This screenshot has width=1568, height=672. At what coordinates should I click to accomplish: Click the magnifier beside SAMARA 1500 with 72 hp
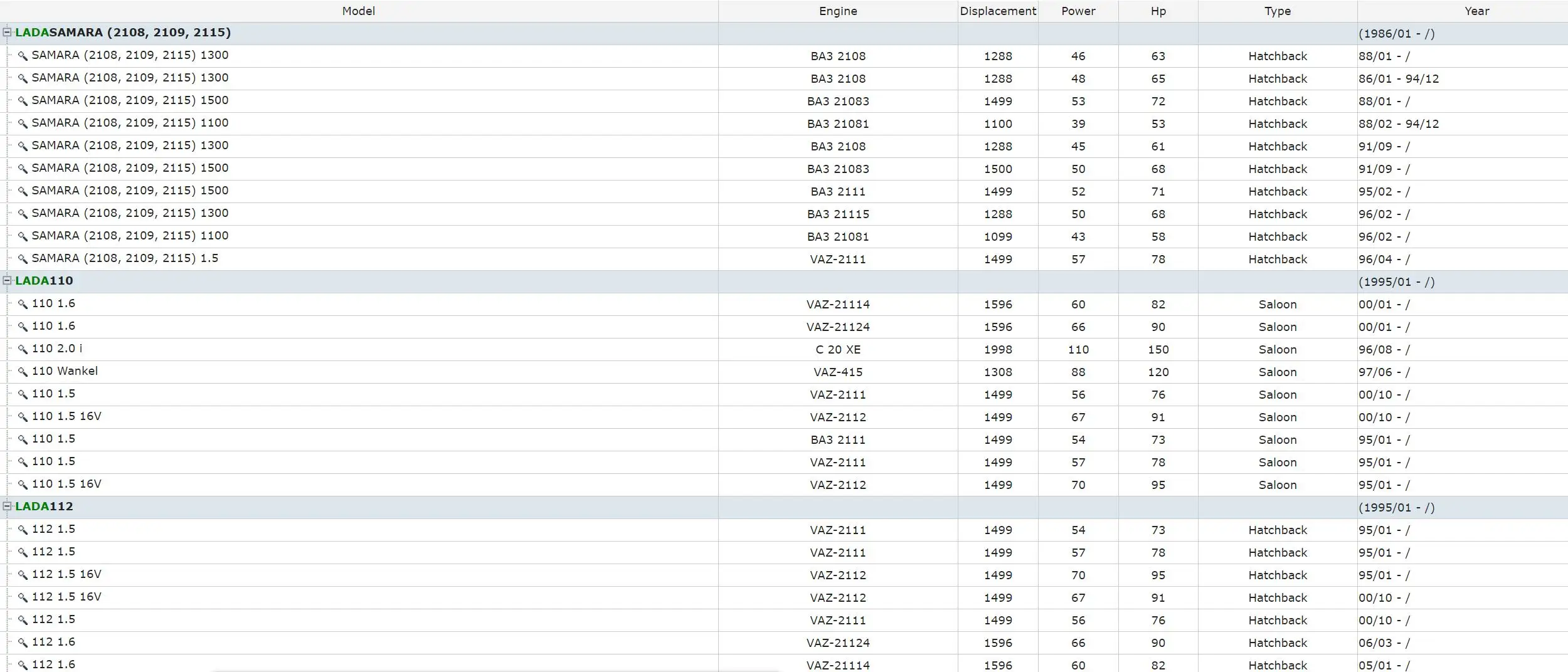(23, 101)
